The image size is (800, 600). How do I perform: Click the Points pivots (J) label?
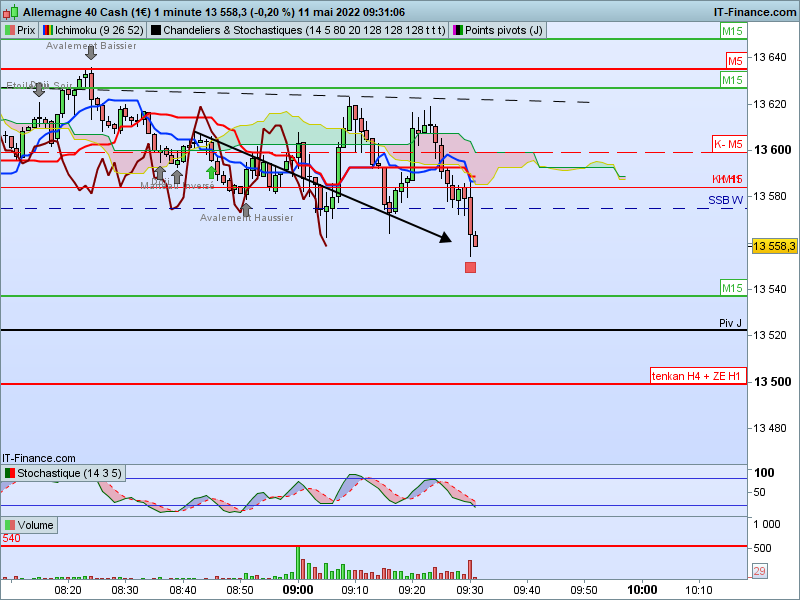pos(498,30)
